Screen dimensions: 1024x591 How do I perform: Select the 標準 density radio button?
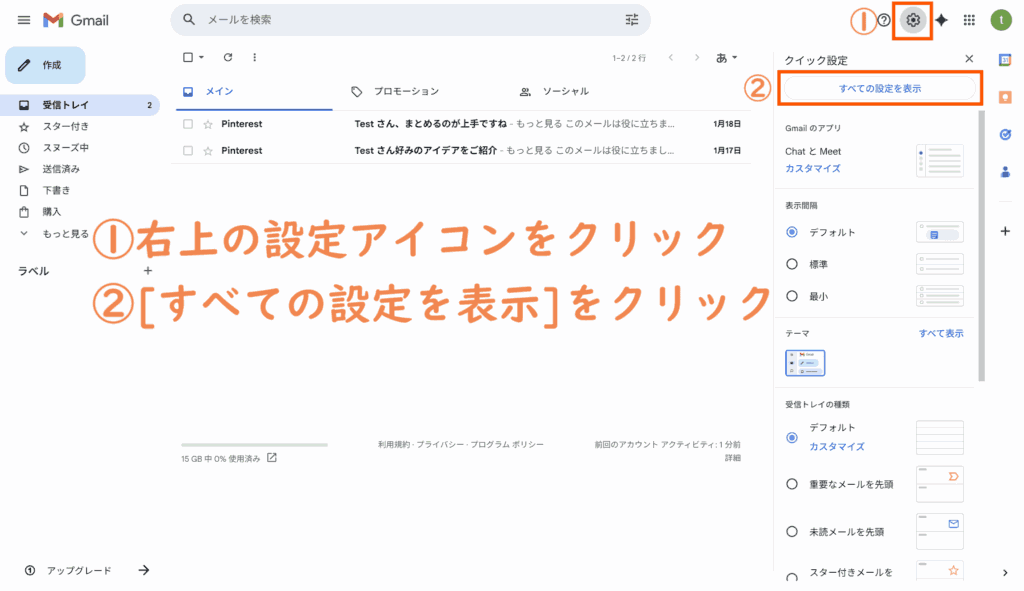tap(792, 264)
